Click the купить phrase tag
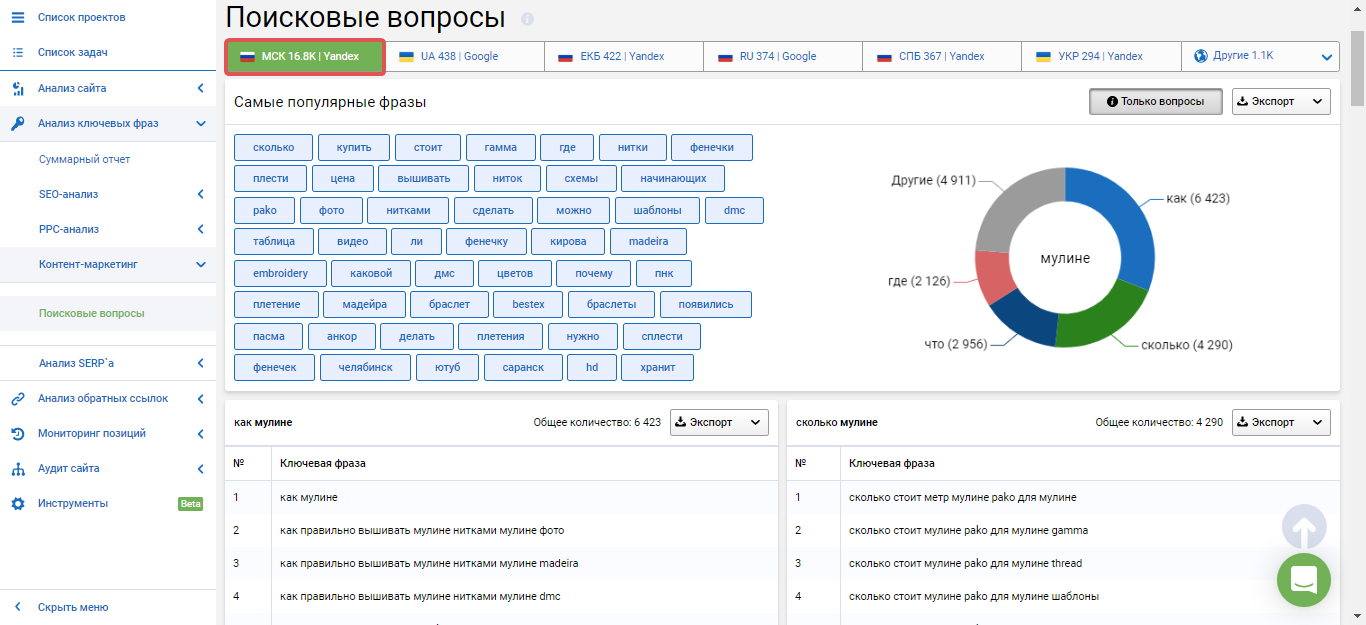1366x625 pixels. point(354,147)
